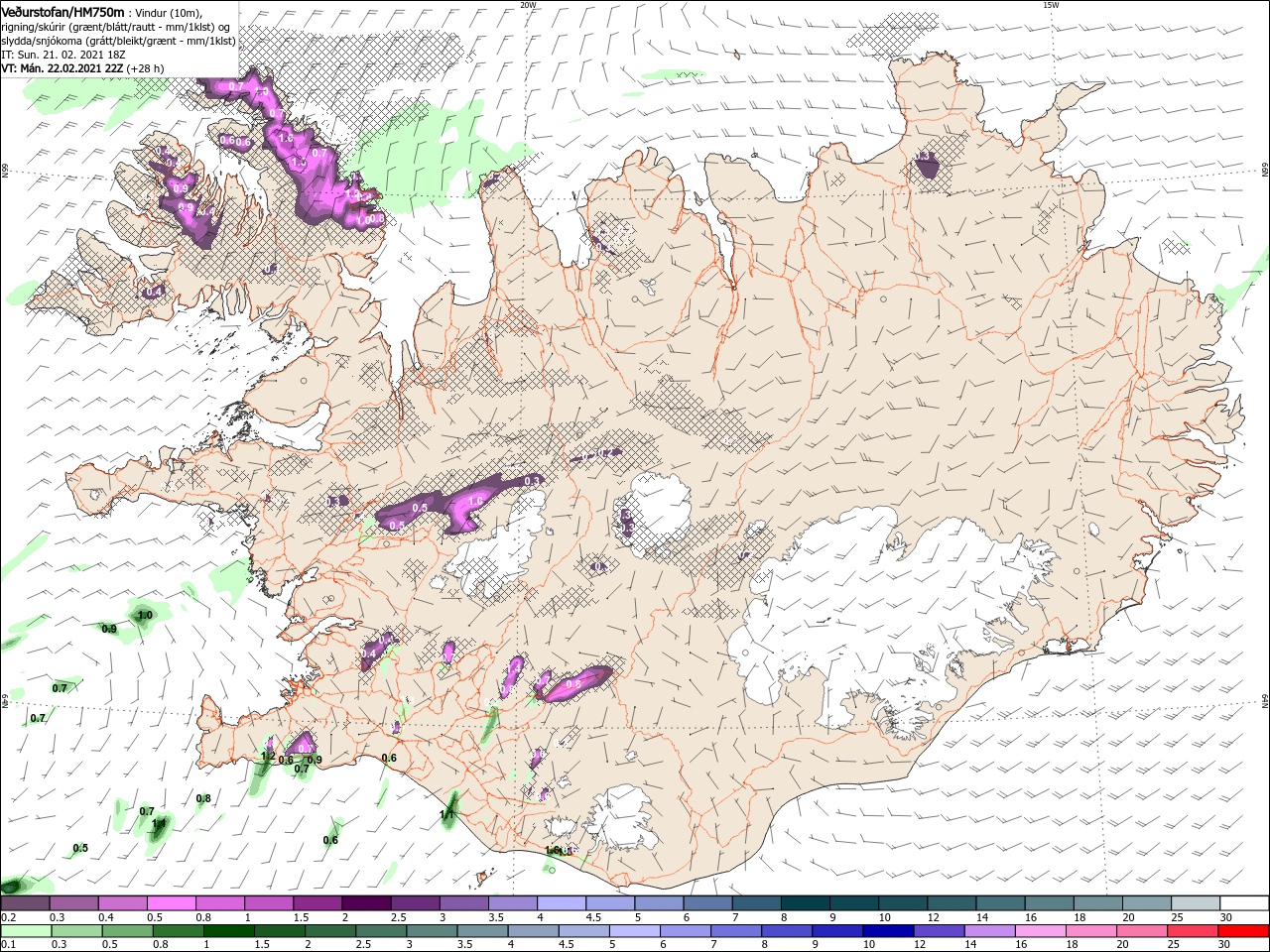Select the 0.4 swatch in the upper snow legend
The image size is (1270, 952).
pos(122,903)
